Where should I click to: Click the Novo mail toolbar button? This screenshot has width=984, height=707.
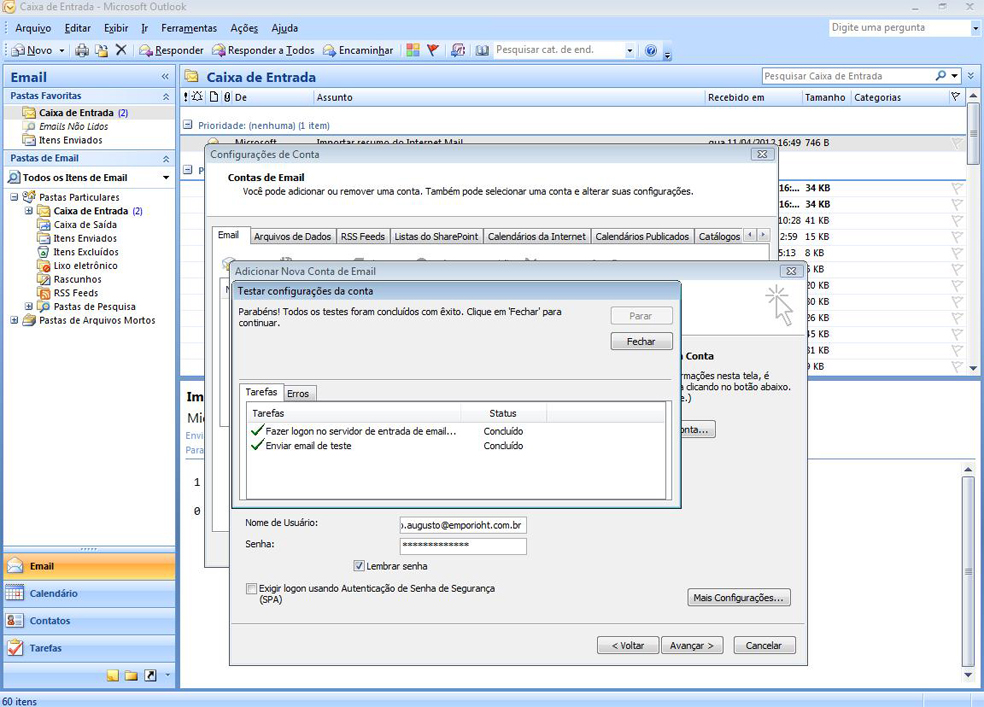click(x=32, y=50)
